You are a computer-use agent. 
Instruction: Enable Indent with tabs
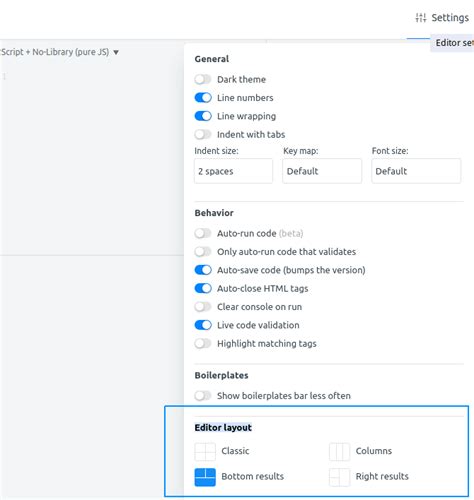click(203, 134)
